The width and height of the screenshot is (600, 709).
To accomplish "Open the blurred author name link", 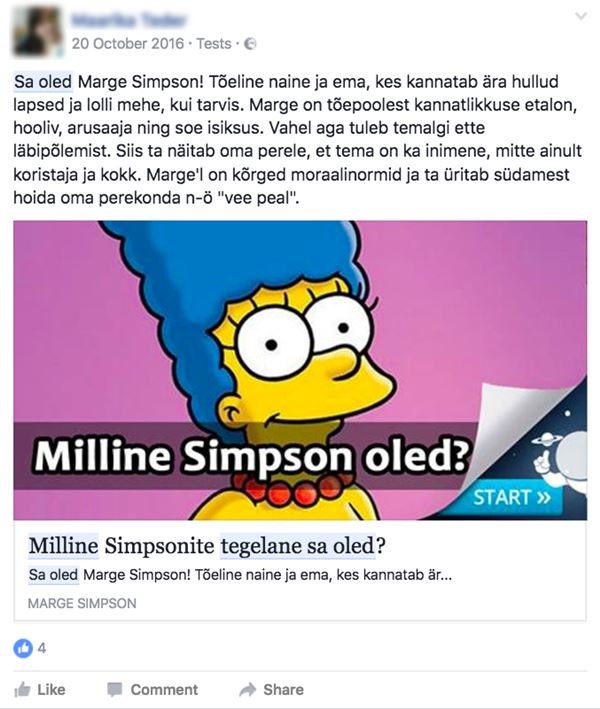I will pos(128,21).
